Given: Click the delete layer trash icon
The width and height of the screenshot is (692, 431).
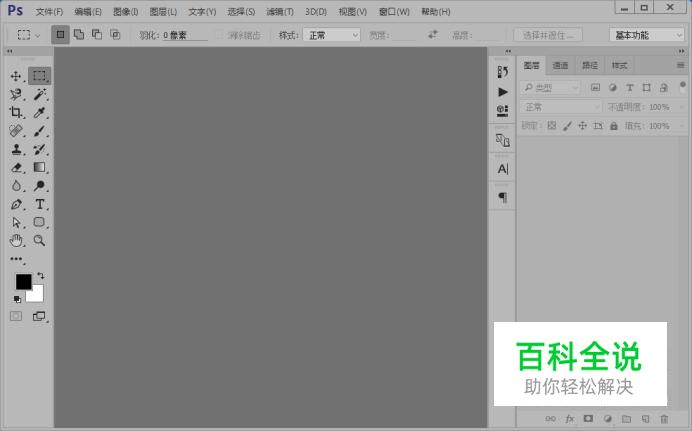Looking at the screenshot, I should [x=664, y=419].
